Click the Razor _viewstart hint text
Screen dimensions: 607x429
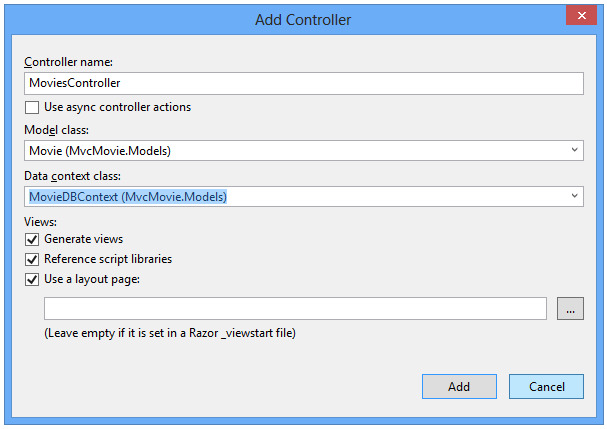click(170, 333)
